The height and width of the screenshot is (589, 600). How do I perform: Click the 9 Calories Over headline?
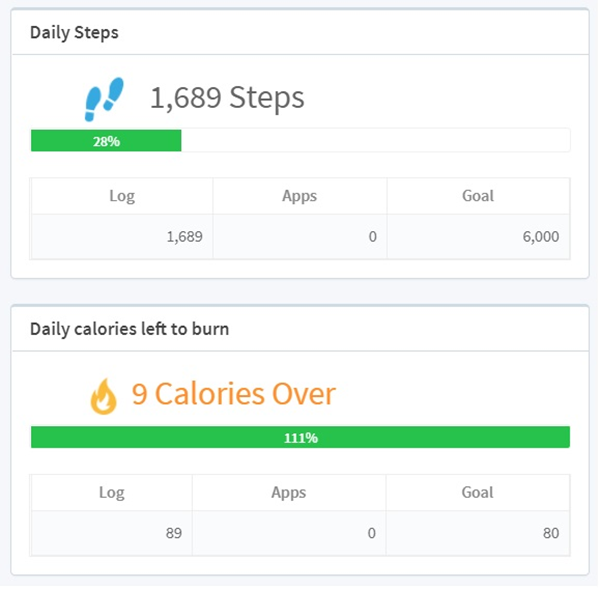pos(234,394)
